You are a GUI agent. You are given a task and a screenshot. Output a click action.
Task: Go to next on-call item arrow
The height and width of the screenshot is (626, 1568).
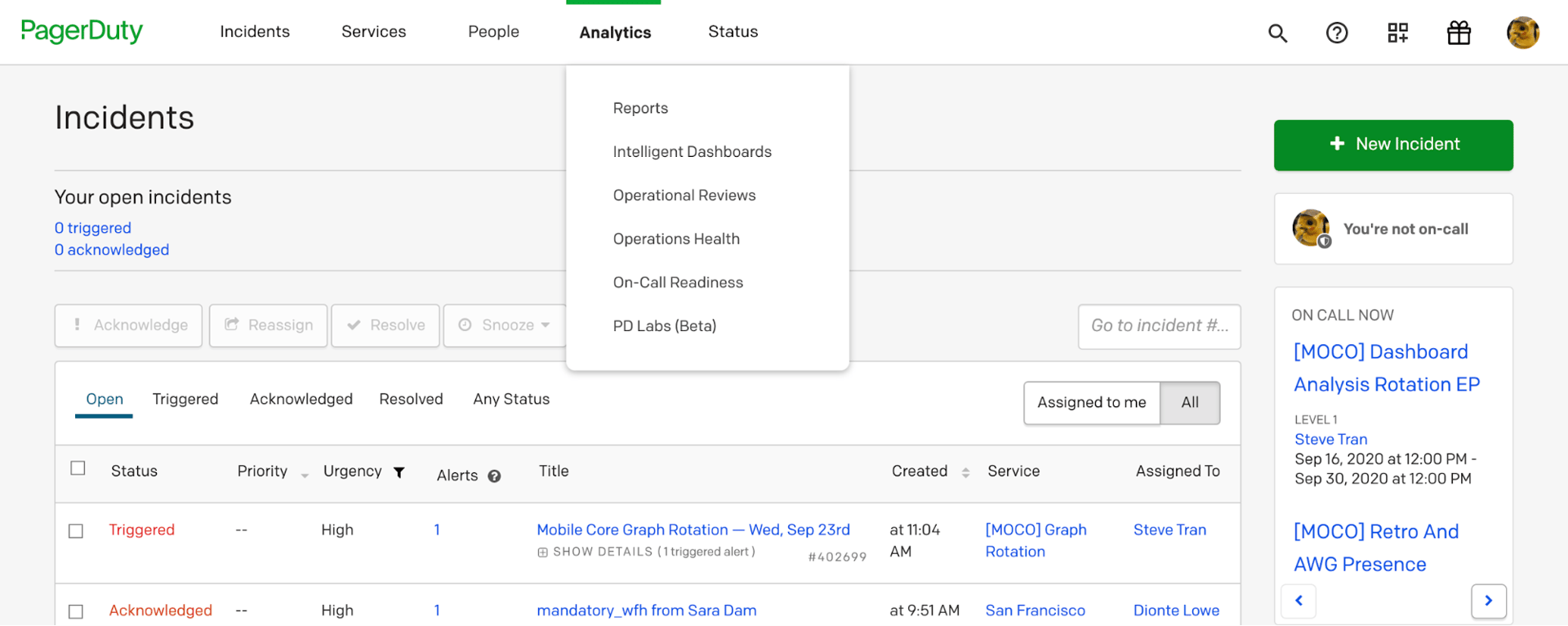1488,601
